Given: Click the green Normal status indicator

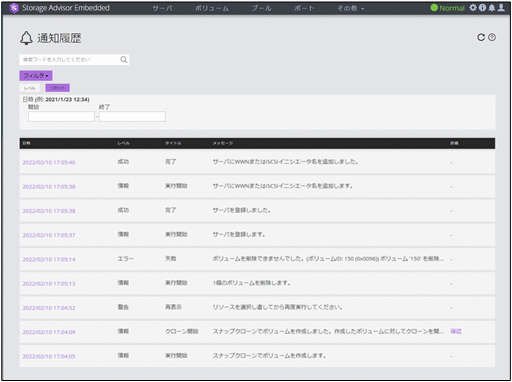Looking at the screenshot, I should 447,8.
